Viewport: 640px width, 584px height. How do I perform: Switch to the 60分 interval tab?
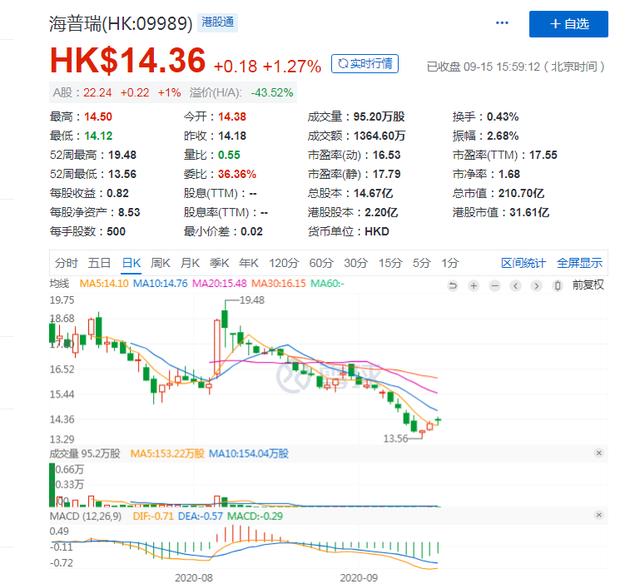(x=321, y=263)
